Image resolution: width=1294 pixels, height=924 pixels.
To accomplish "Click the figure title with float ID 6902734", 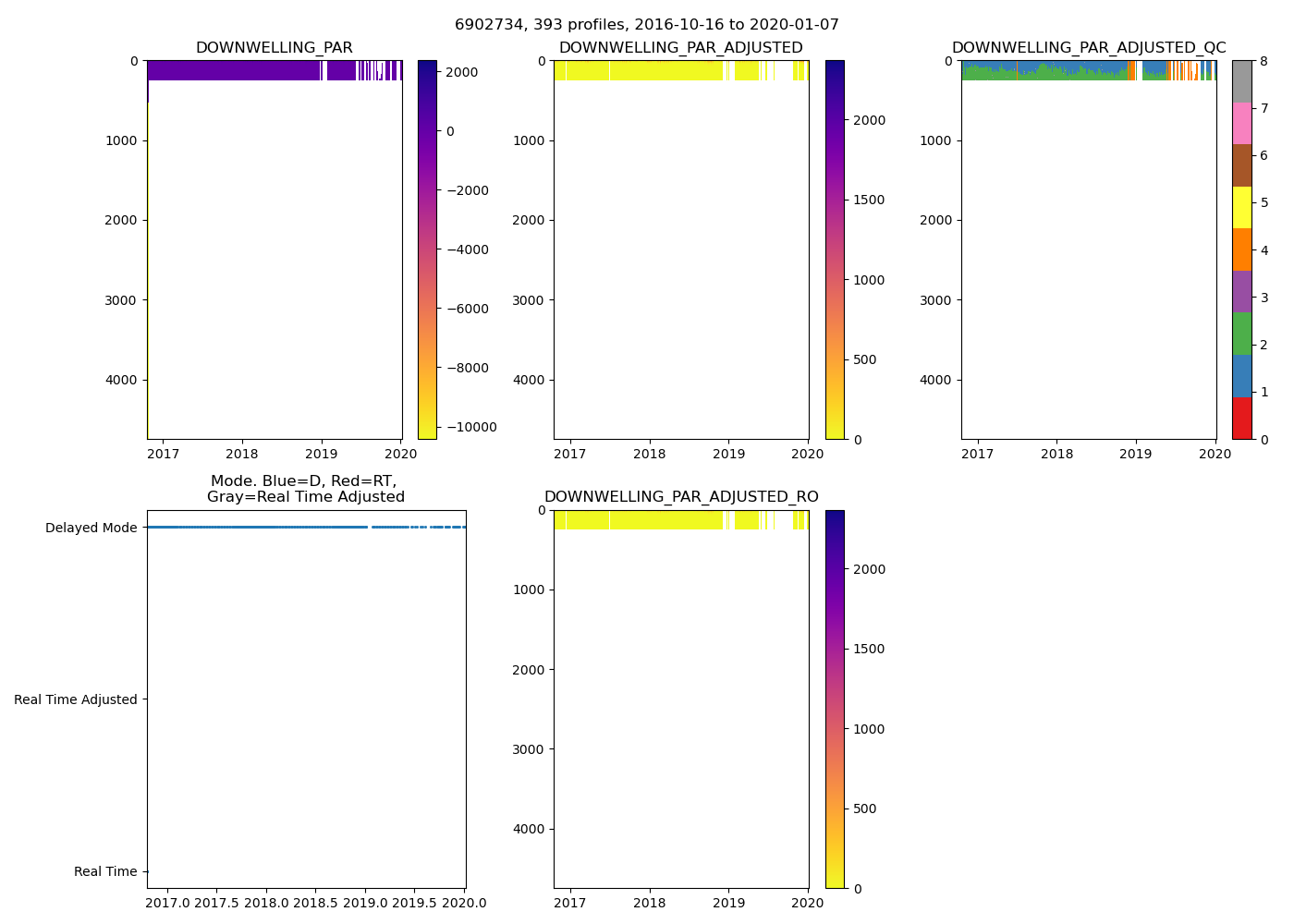I will tap(646, 25).
